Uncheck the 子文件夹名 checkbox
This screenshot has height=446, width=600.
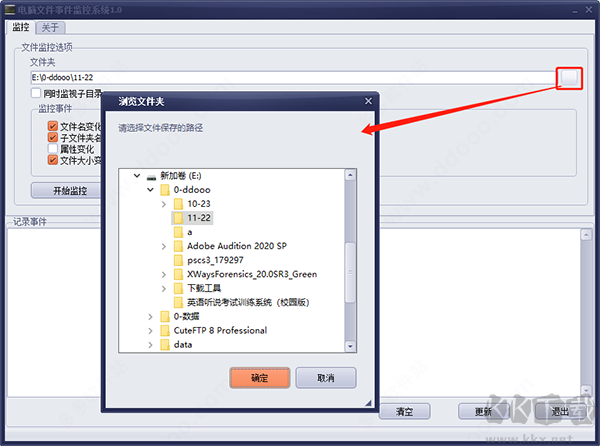coord(53,137)
